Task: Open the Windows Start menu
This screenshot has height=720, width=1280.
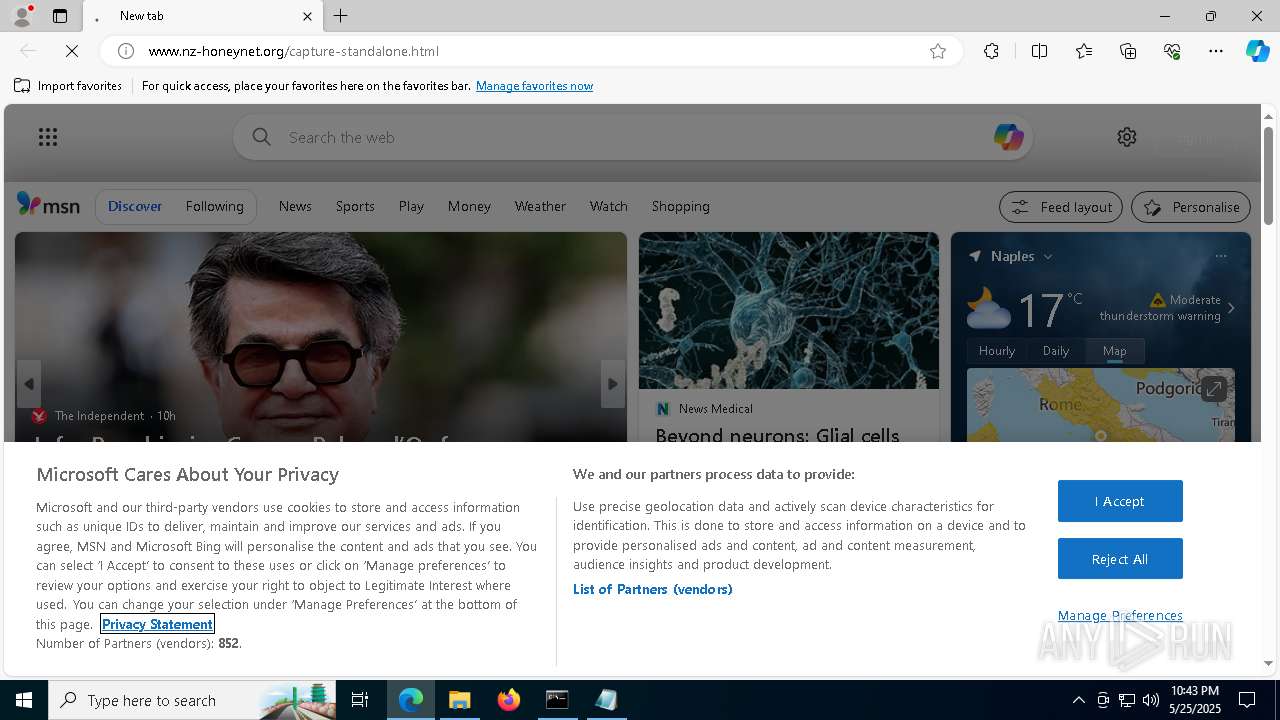Action: tap(24, 700)
